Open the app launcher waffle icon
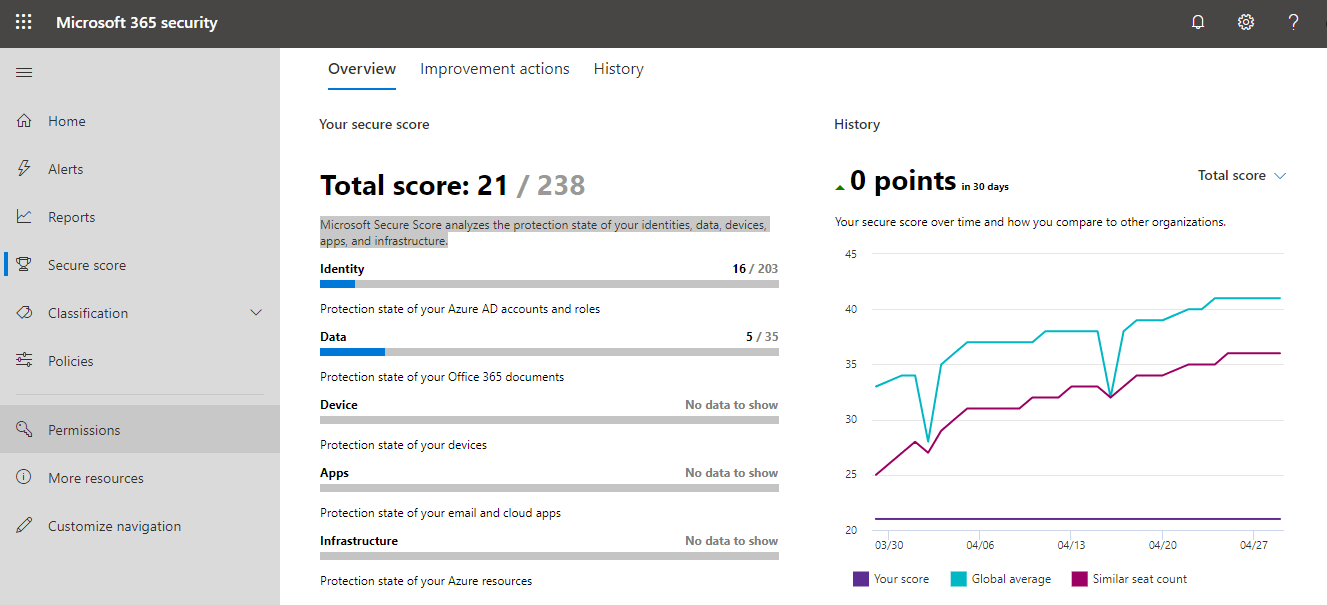 tap(24, 22)
